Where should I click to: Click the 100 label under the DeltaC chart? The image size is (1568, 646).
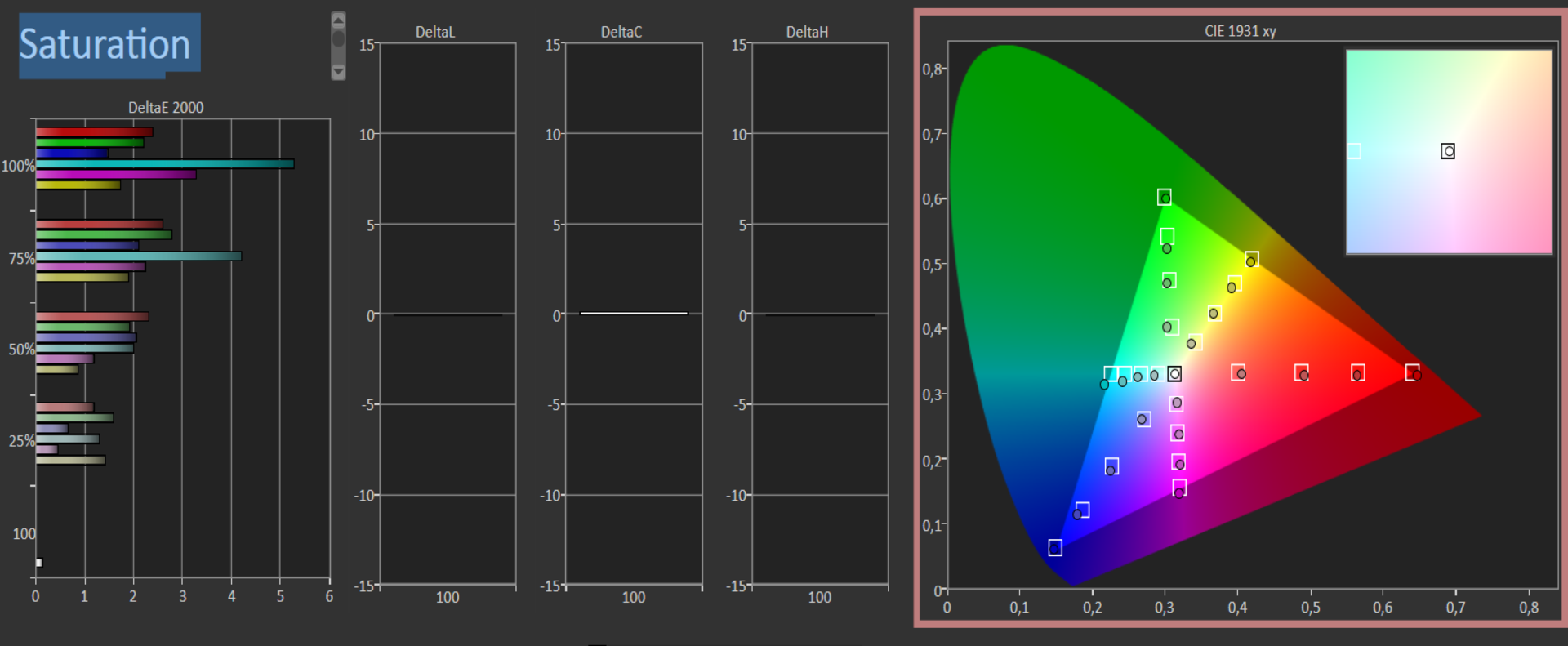tap(634, 597)
